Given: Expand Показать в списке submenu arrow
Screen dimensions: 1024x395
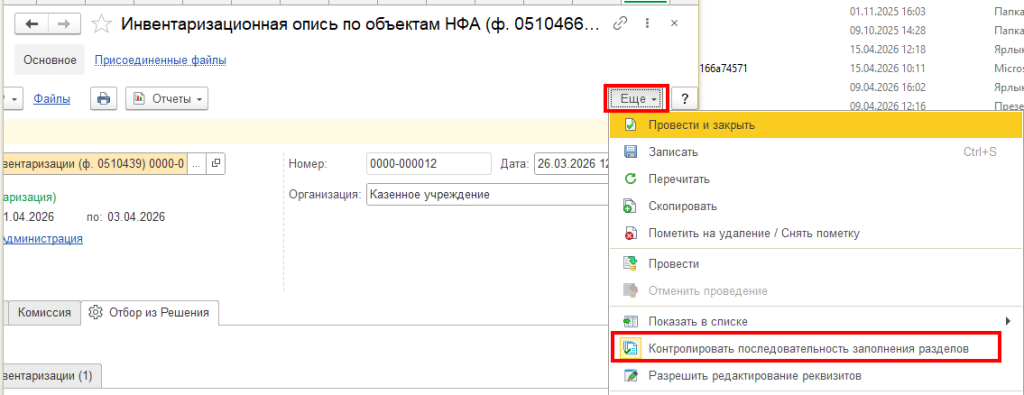Looking at the screenshot, I should pos(1009,321).
